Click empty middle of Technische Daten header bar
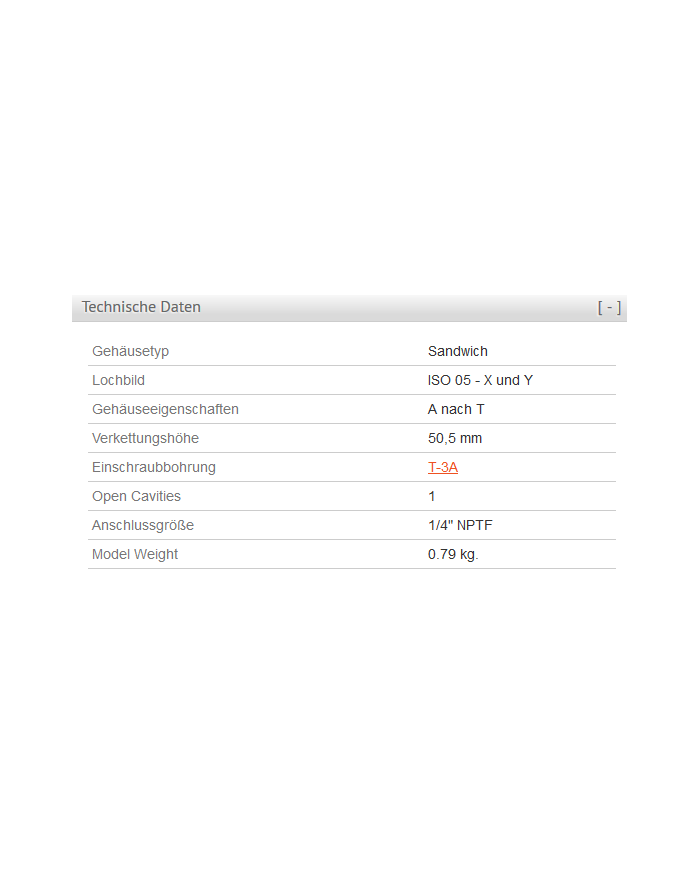 pyautogui.click(x=400, y=307)
